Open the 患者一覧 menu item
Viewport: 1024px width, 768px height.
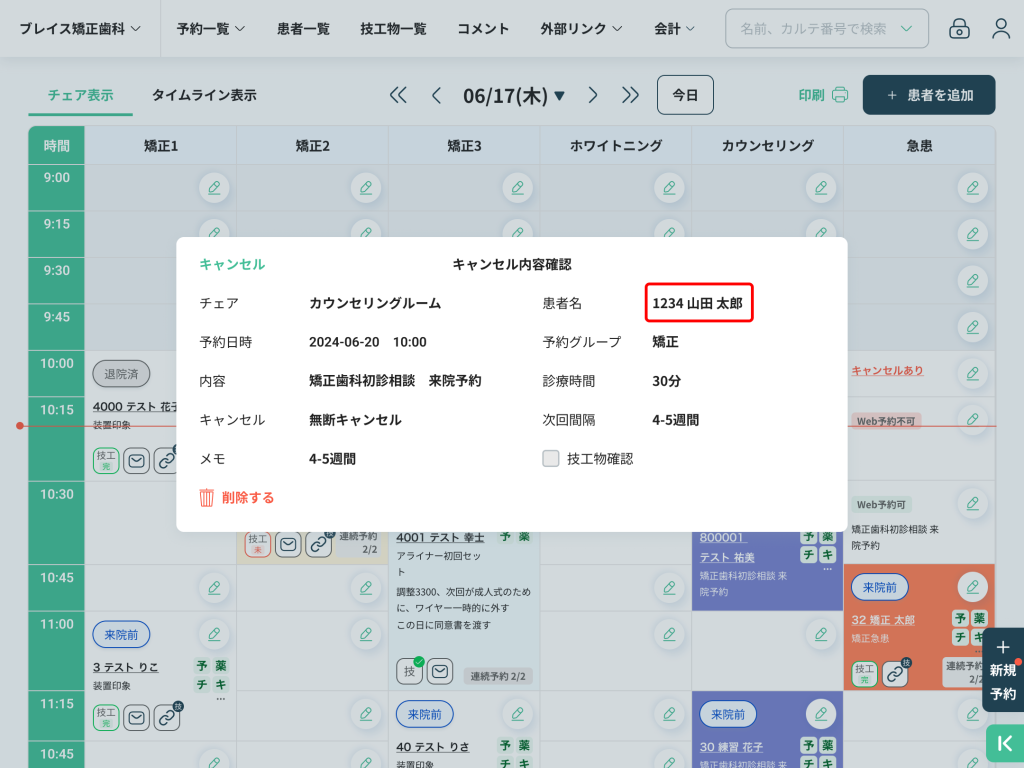click(303, 29)
